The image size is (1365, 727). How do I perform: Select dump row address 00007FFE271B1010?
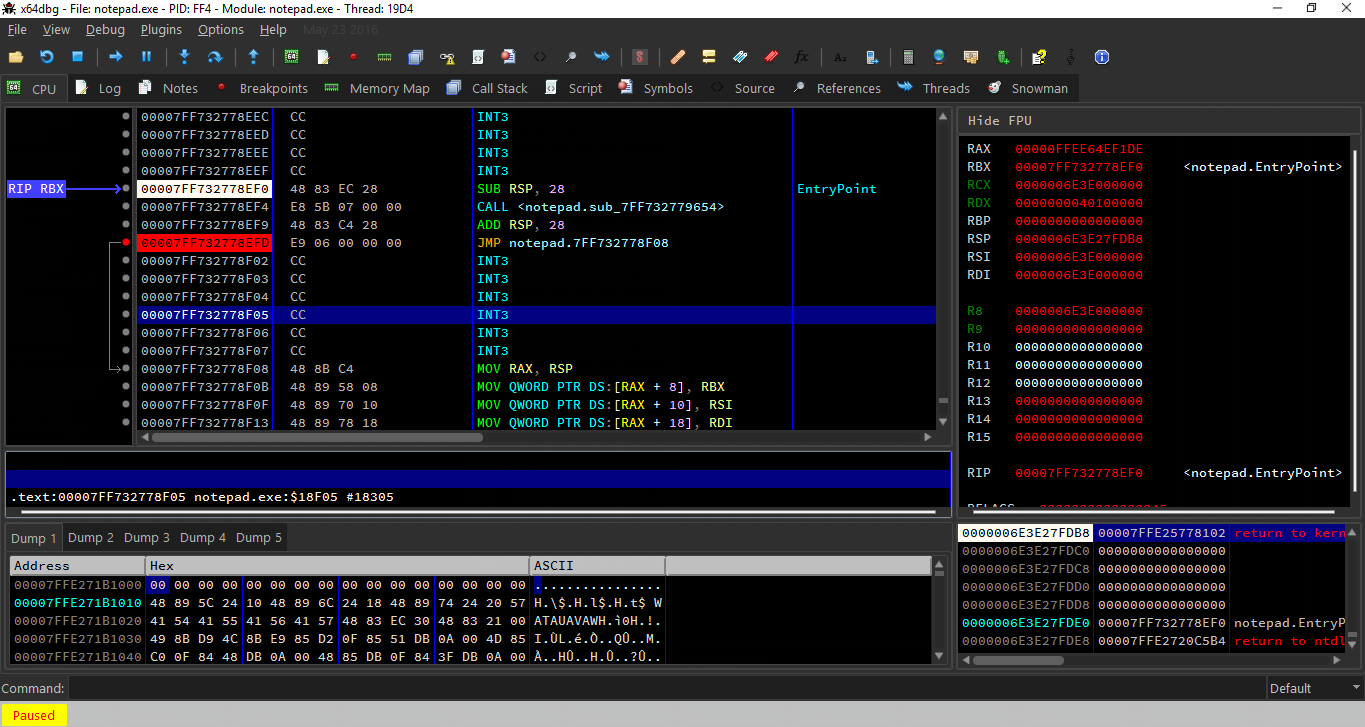(77, 603)
